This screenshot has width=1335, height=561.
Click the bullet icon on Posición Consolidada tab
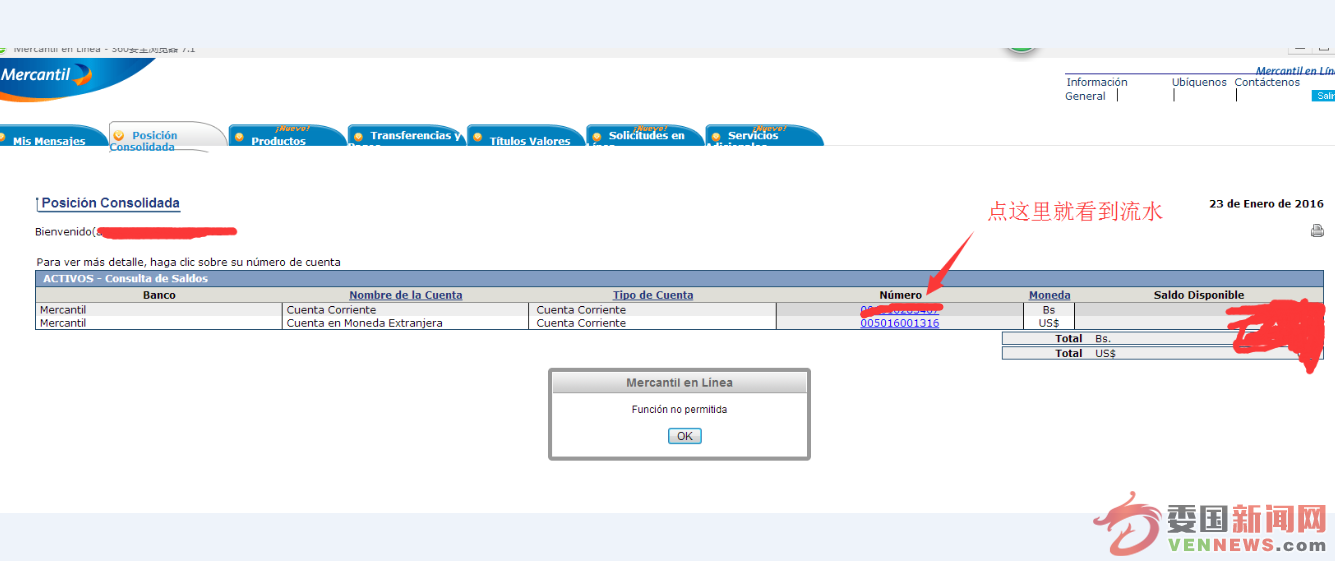pos(119,135)
